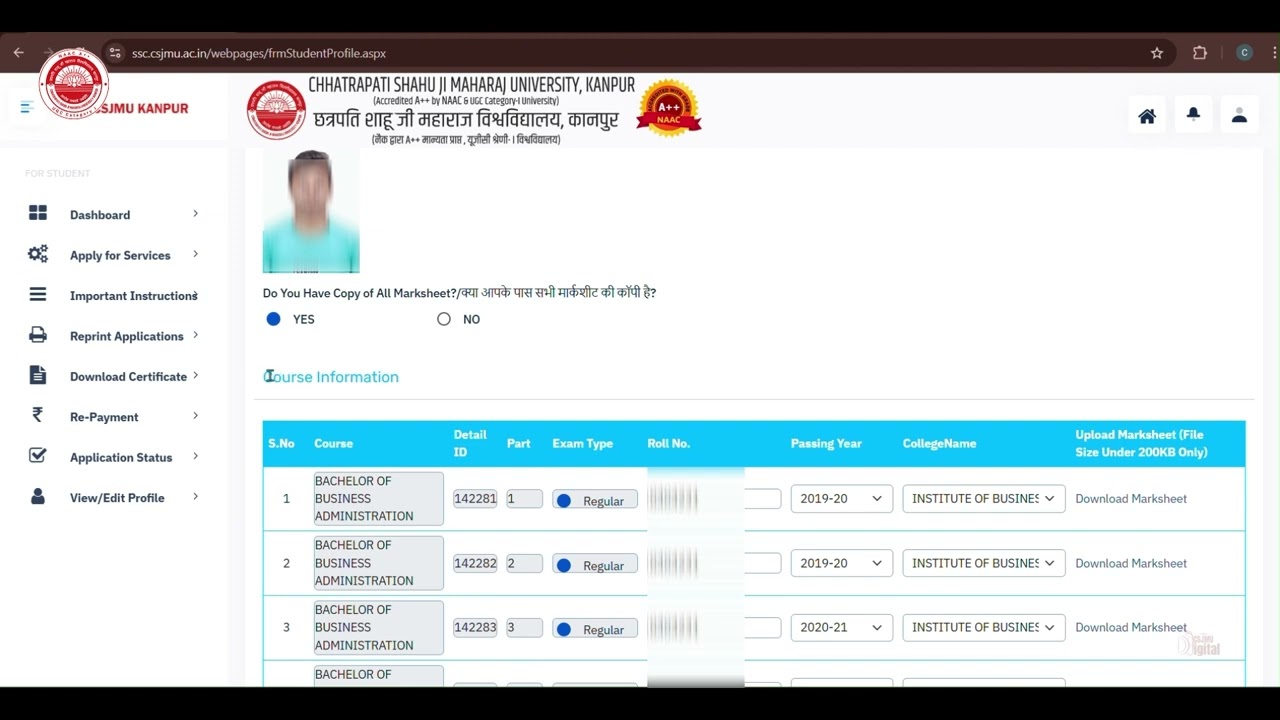Open CollegeName dropdown in row 2

pyautogui.click(x=984, y=563)
